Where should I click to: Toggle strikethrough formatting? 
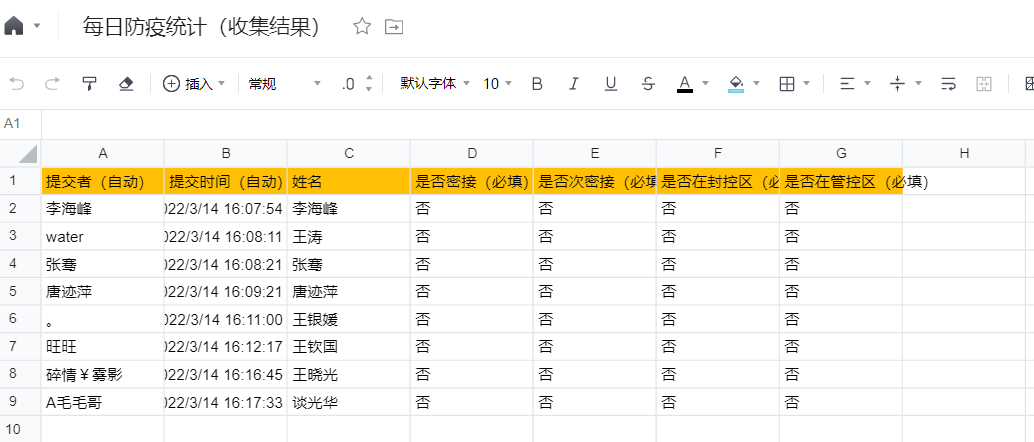tap(648, 84)
